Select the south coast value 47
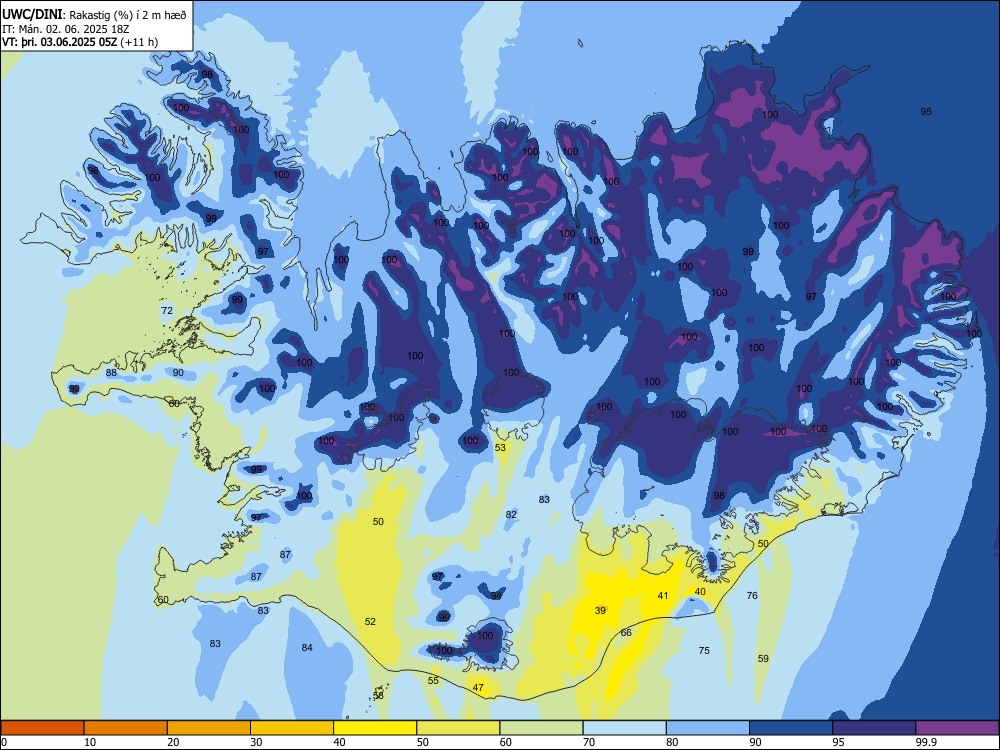Image resolution: width=1000 pixels, height=750 pixels. (478, 688)
